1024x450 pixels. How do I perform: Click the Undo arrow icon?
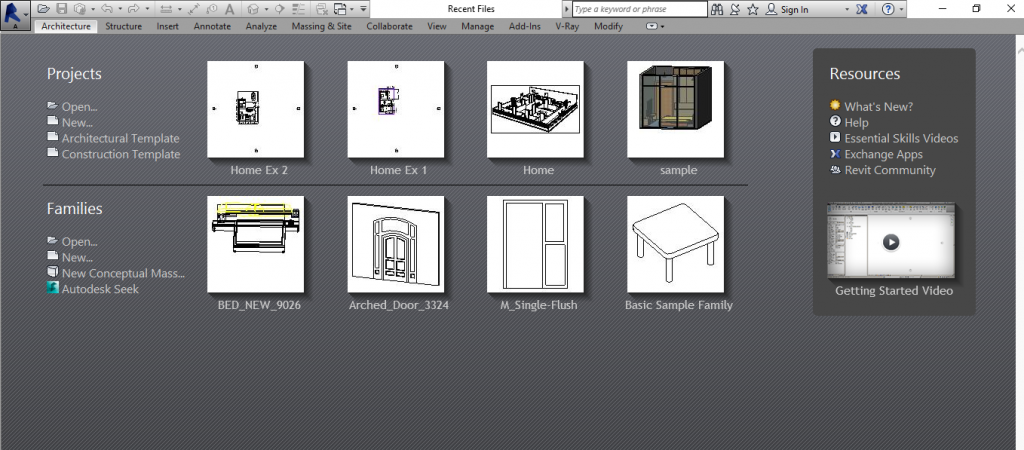click(x=107, y=9)
